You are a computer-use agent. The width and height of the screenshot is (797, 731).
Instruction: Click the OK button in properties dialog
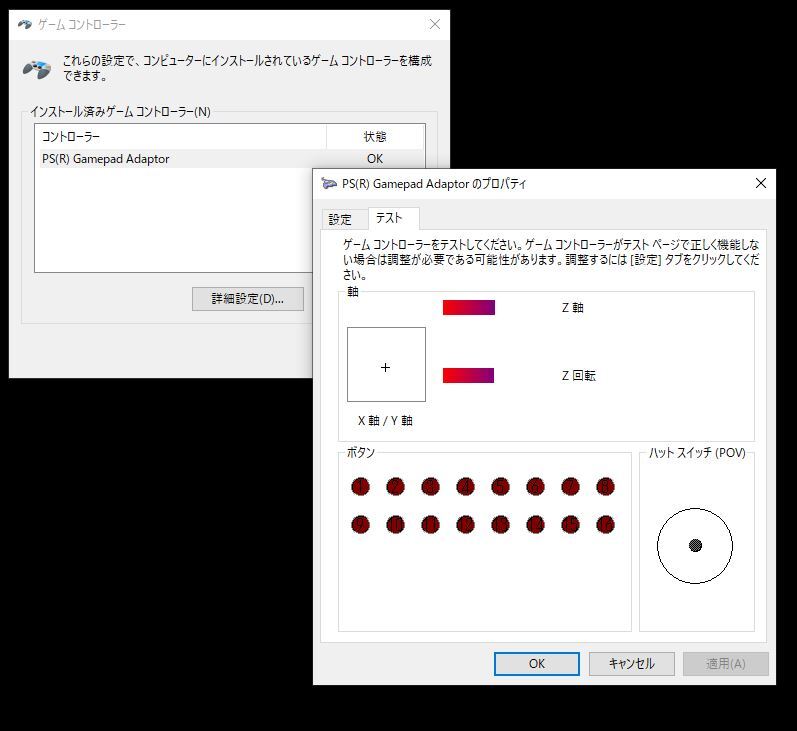point(536,663)
